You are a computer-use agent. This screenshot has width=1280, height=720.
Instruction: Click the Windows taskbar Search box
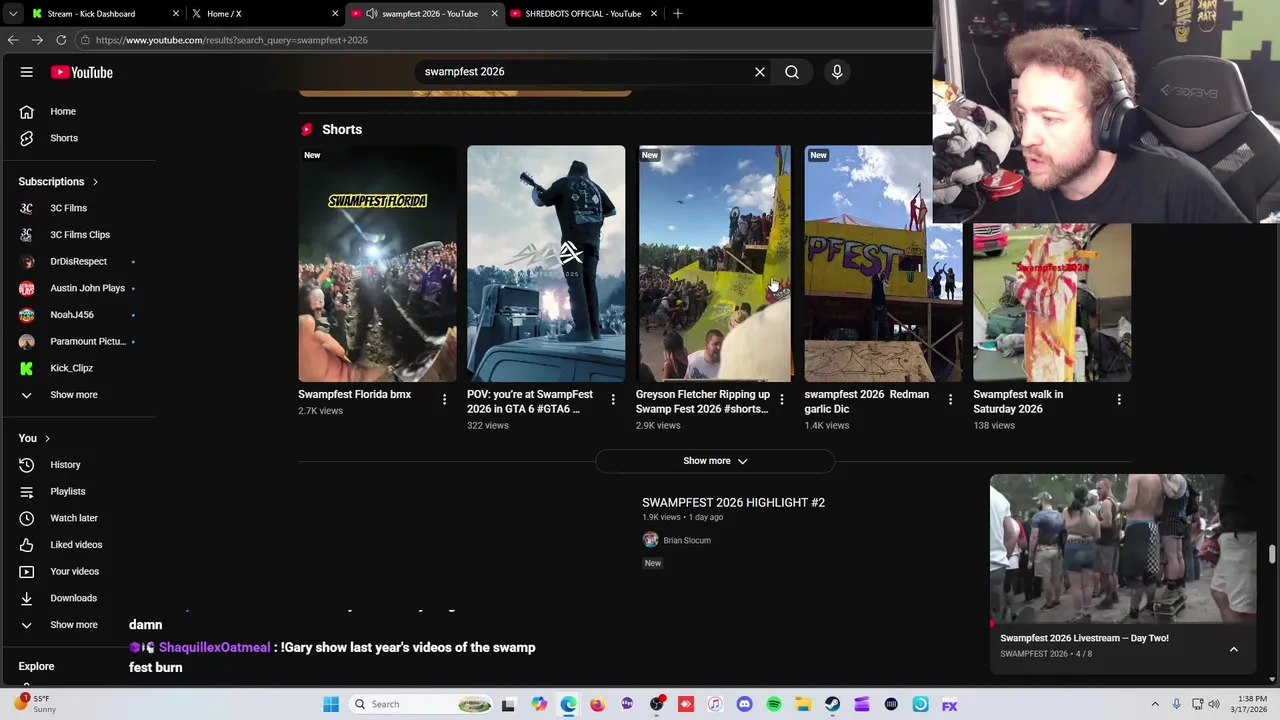[x=420, y=704]
